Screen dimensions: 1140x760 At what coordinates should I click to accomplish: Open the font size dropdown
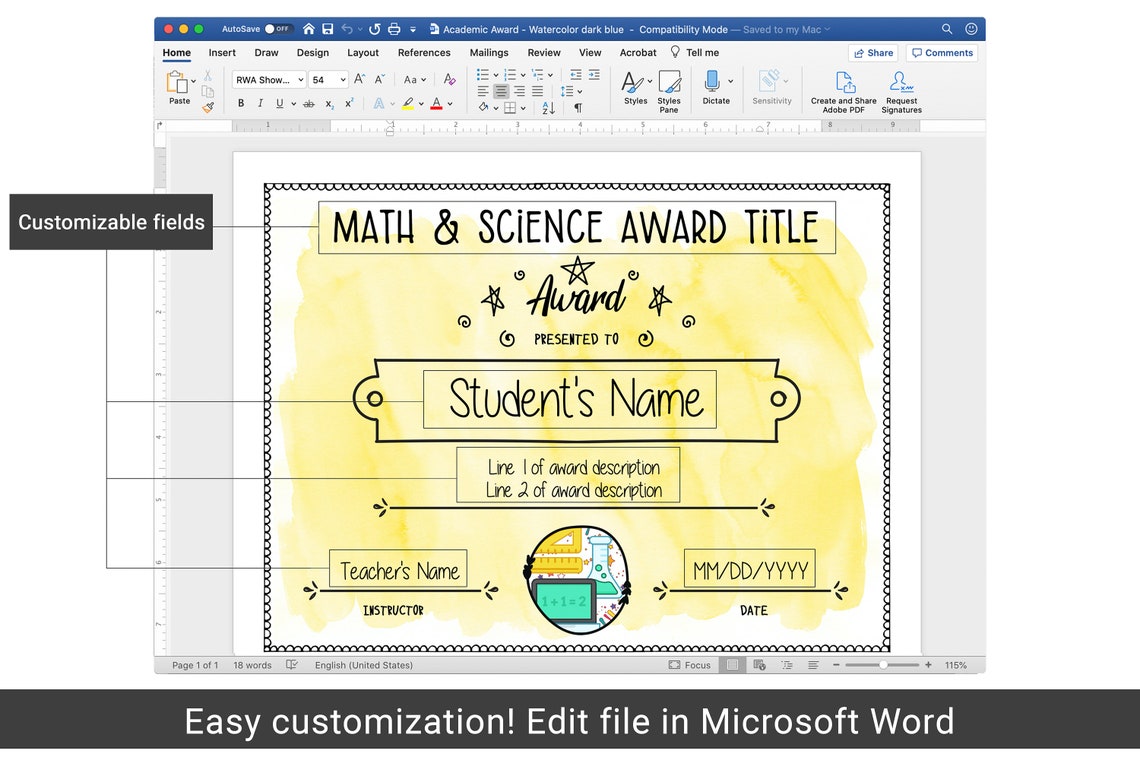(343, 80)
